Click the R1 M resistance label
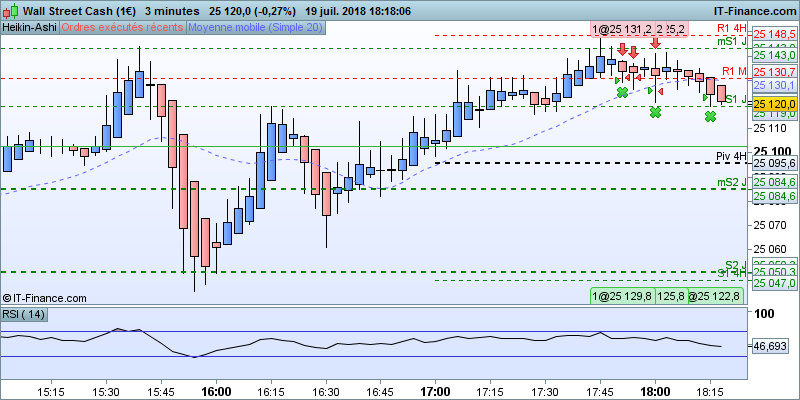Screen dimensions: 800x400 (x=734, y=70)
